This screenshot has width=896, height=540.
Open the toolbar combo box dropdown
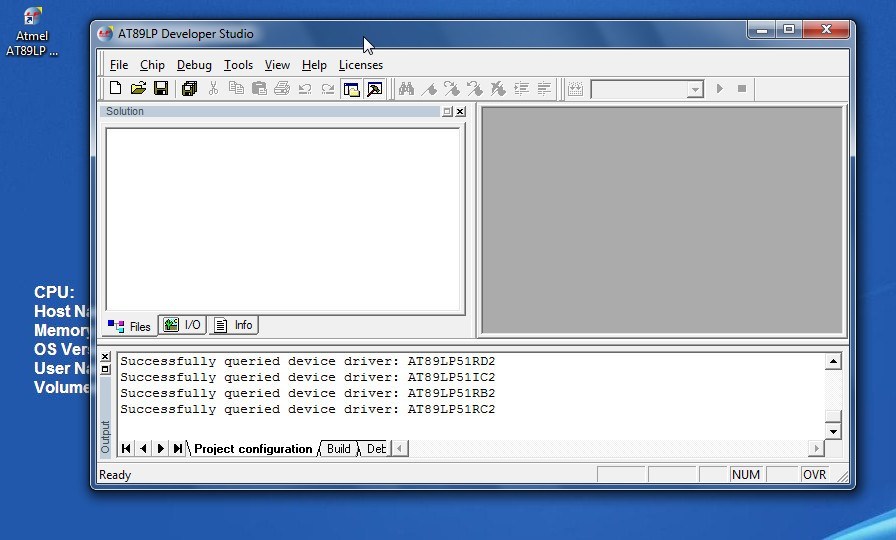(695, 89)
